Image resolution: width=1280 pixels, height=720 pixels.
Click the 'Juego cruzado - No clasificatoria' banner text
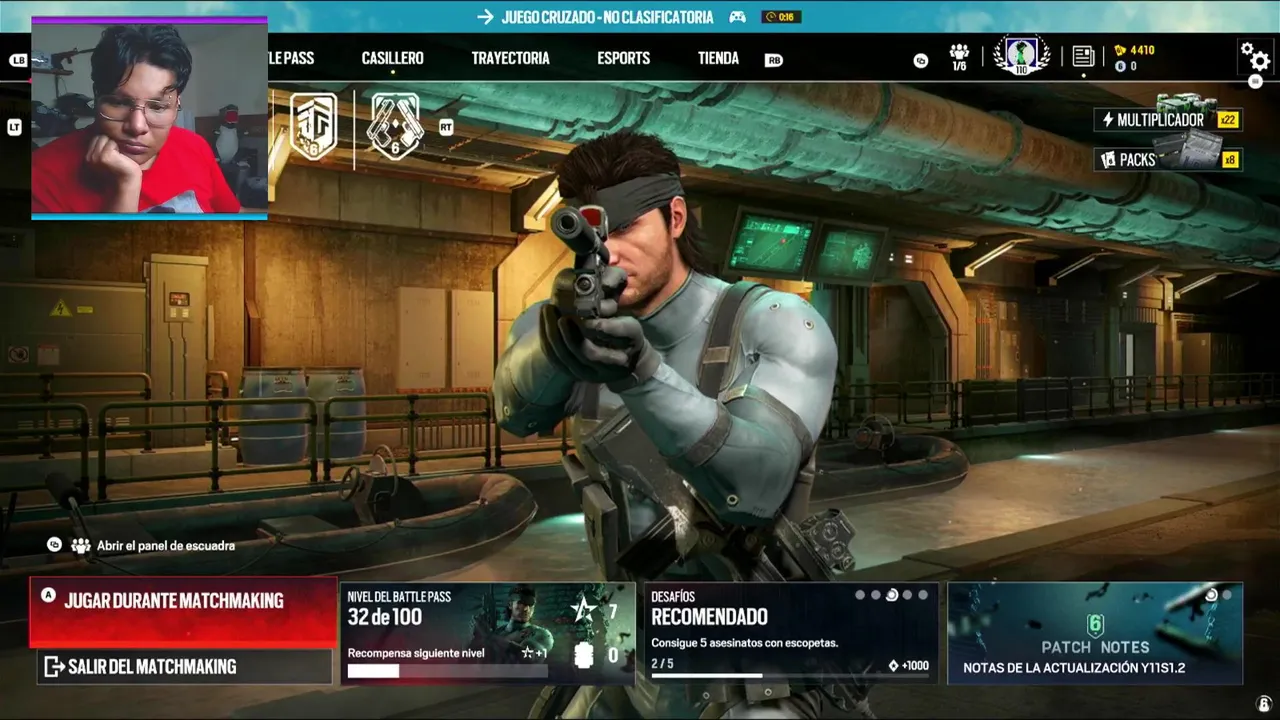click(x=607, y=17)
